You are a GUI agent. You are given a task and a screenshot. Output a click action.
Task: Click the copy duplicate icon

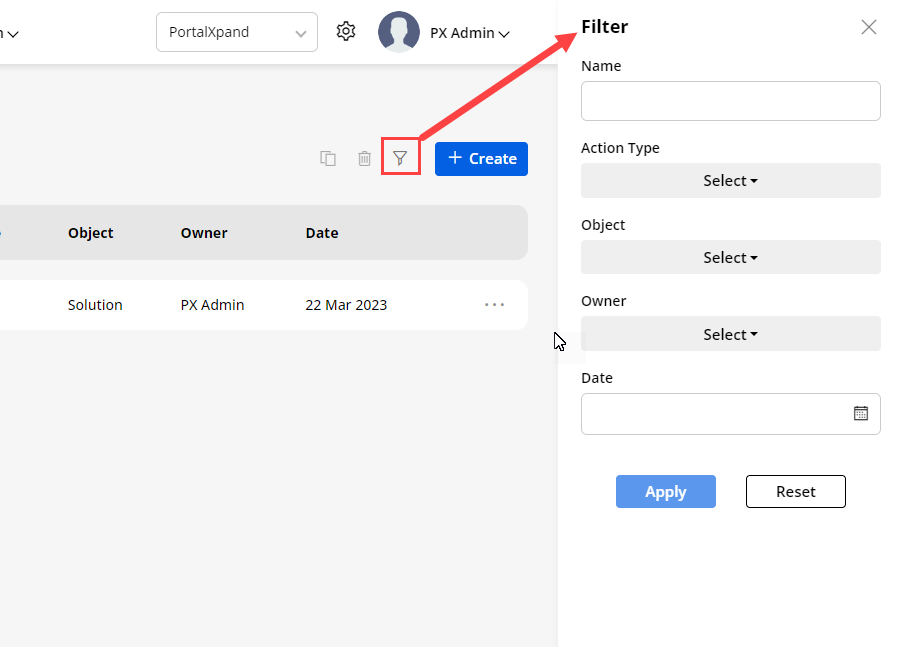328,158
